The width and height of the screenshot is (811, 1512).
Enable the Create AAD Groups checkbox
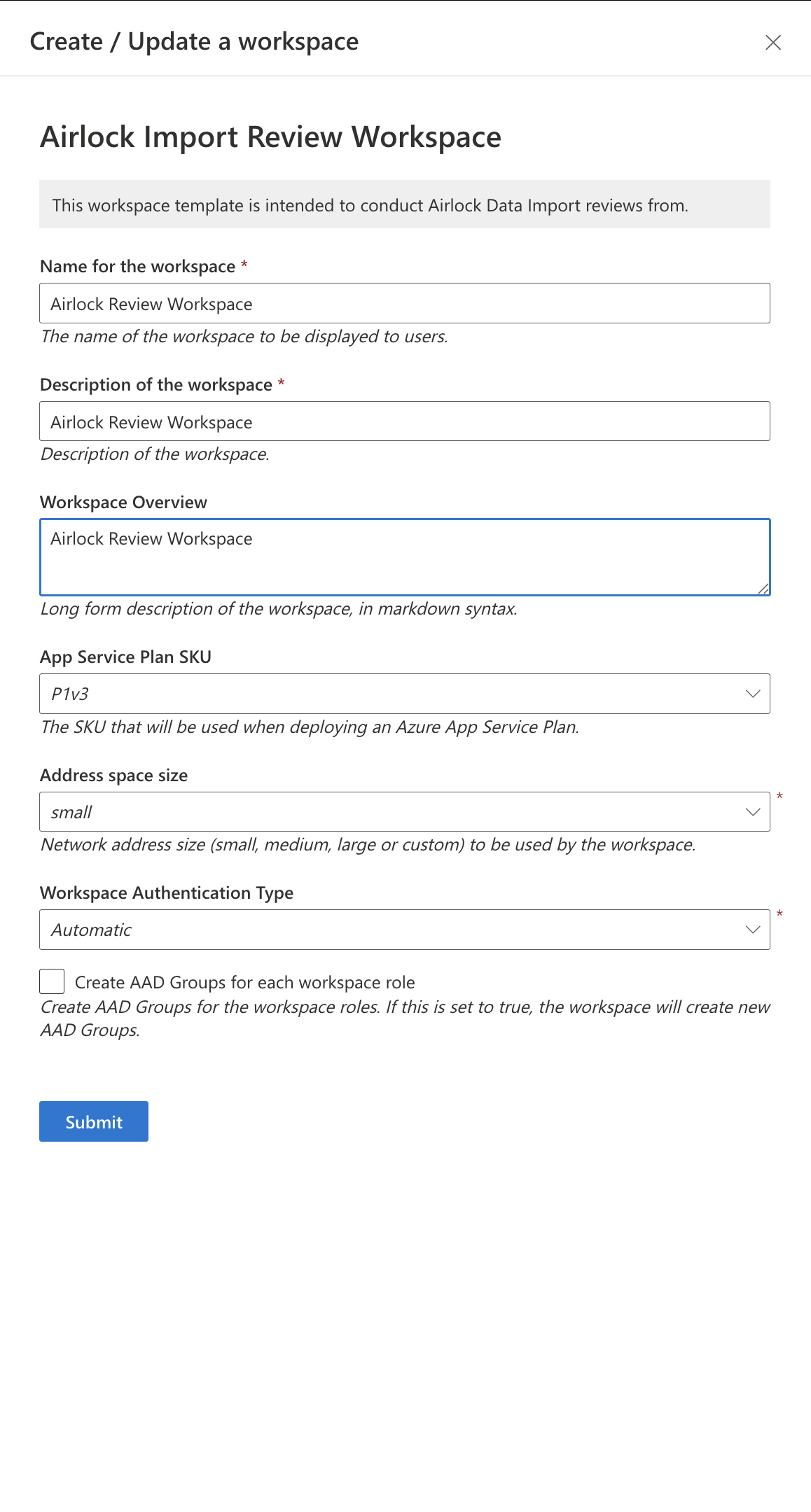point(52,981)
